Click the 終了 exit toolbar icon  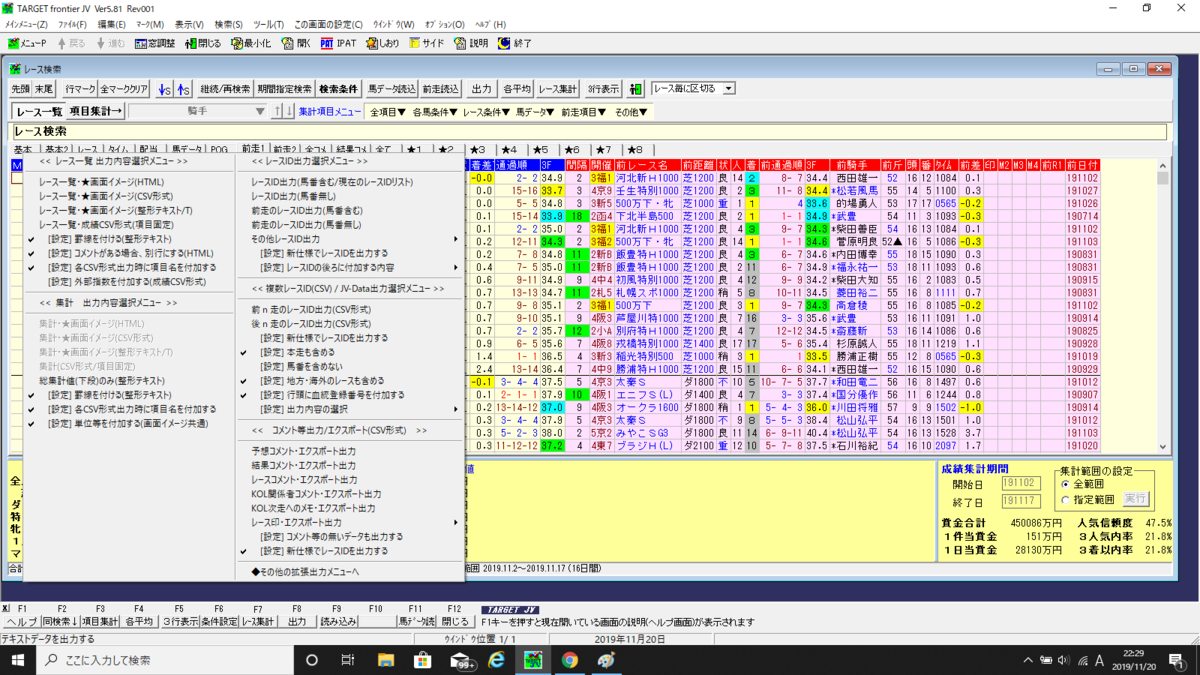pyautogui.click(x=514, y=44)
